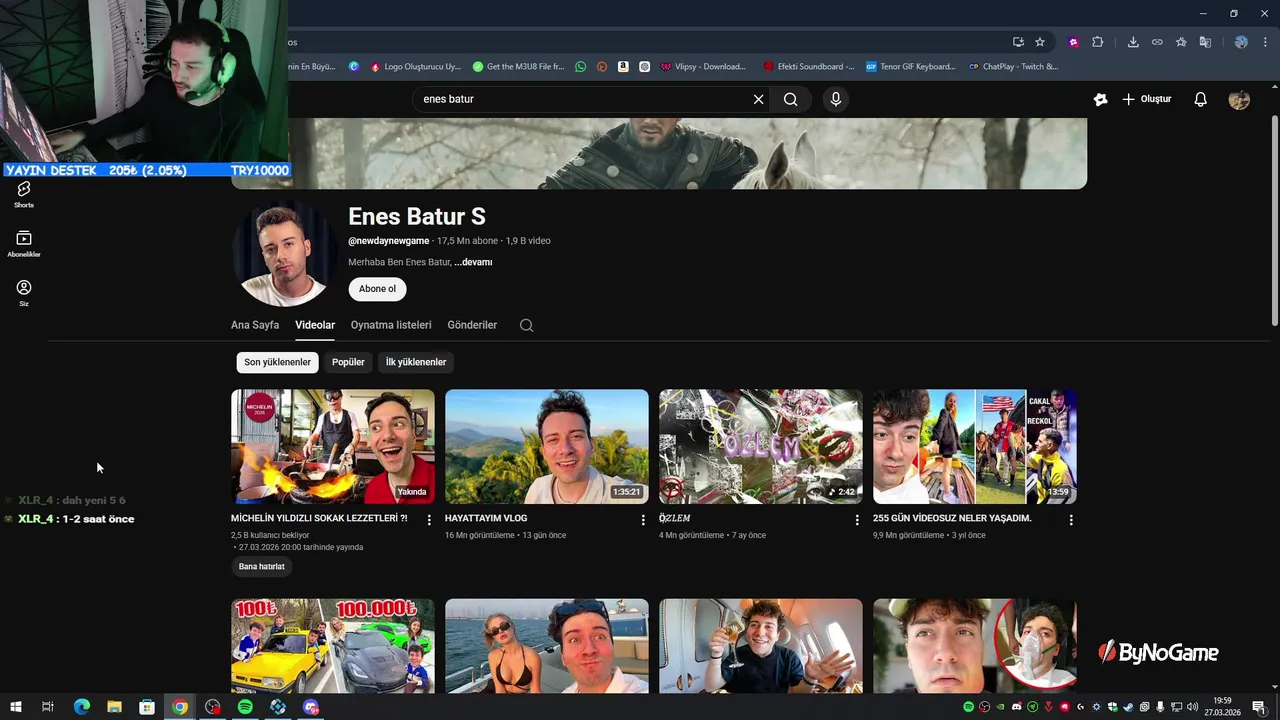The width and height of the screenshot is (1280, 720).
Task: Open Discord icon in system tray
Action: [x=1017, y=707]
